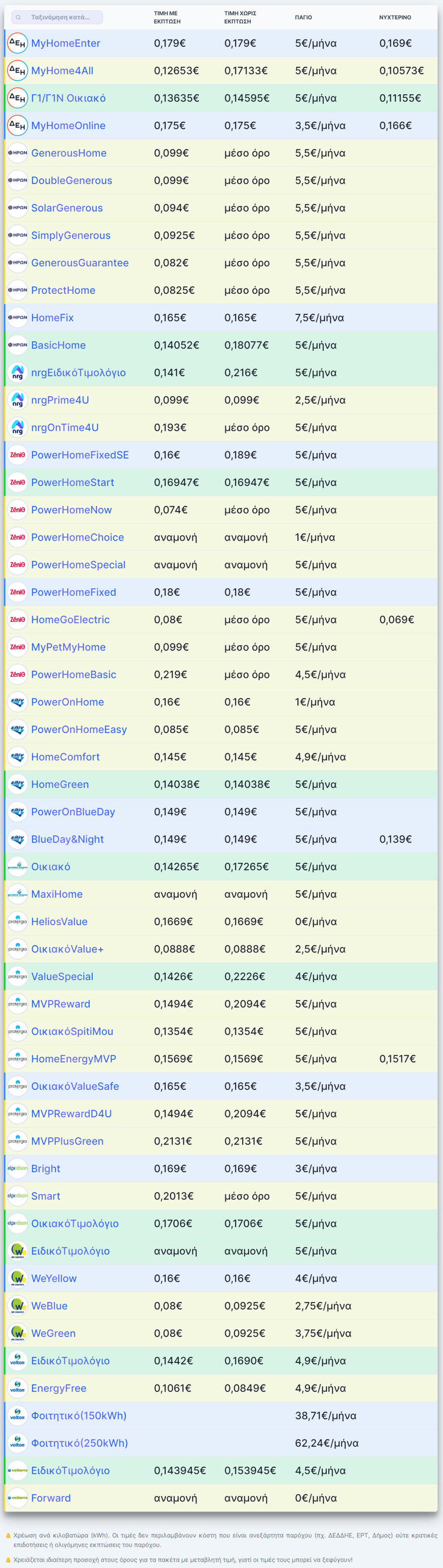Viewport: 443px width, 1568px height.
Task: Click the 'ΝΥΧΤΕΡΙΝΟ' column header
Action: (x=394, y=17)
